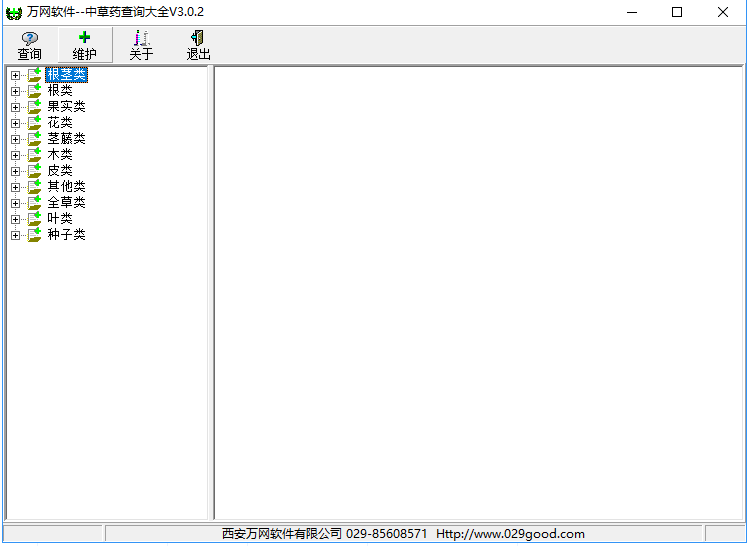Click the folder icon beside 皮类
This screenshot has height=546, width=750.
pyautogui.click(x=34, y=170)
